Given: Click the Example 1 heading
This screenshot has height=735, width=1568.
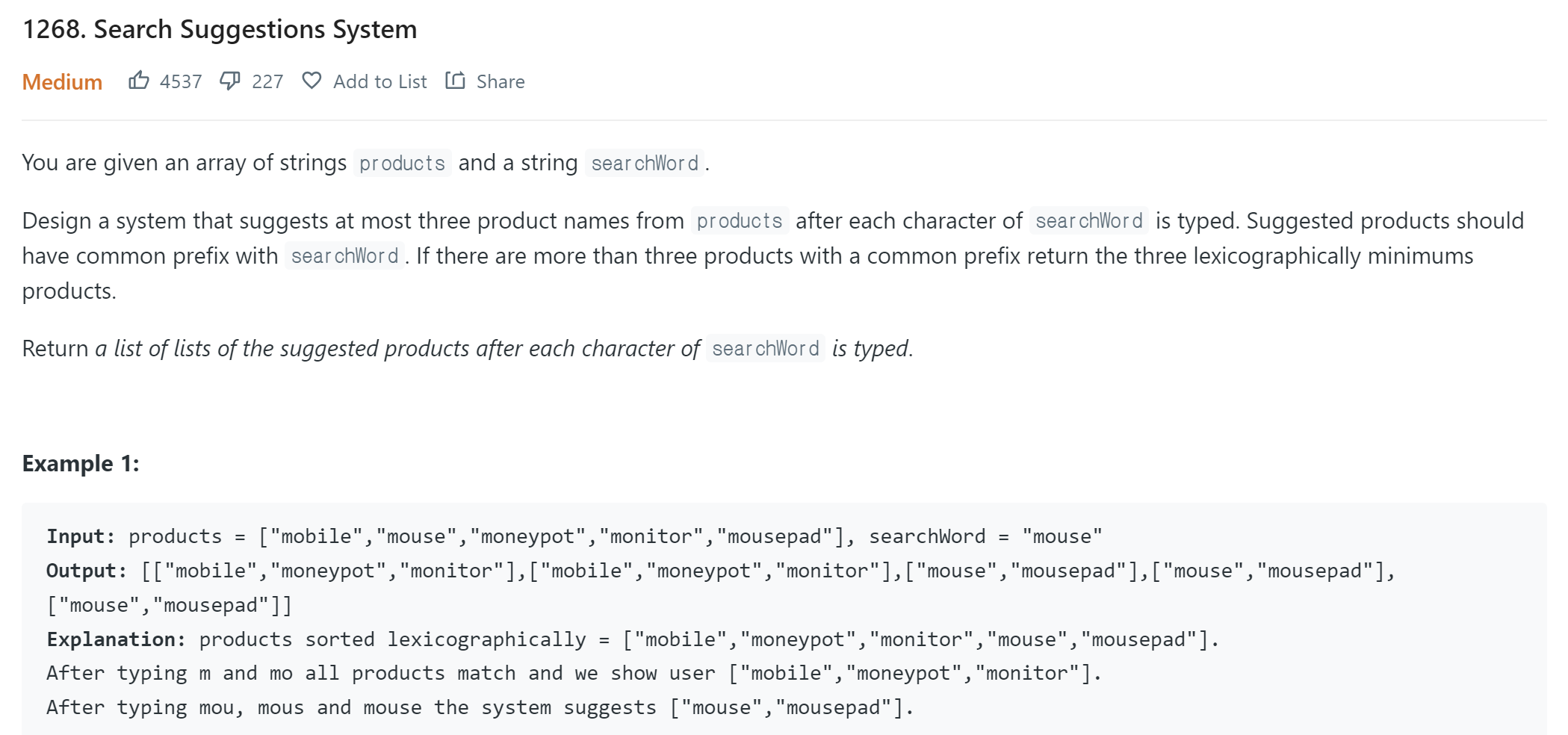Looking at the screenshot, I should [81, 463].
